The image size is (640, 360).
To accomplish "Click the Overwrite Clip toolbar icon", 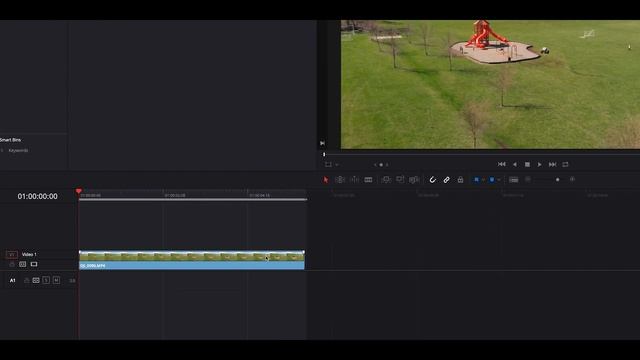I will tap(400, 180).
